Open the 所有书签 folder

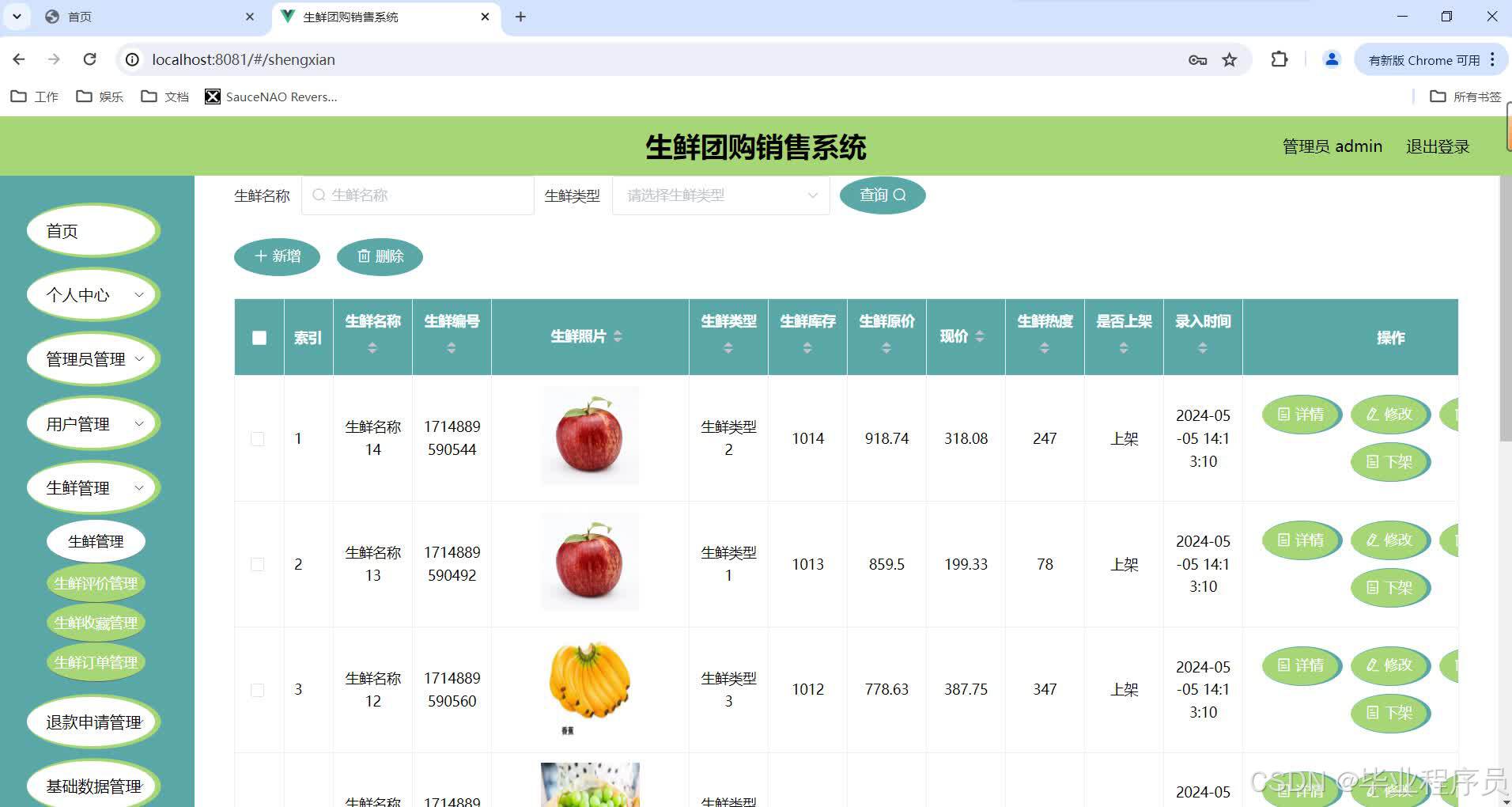tap(1465, 97)
